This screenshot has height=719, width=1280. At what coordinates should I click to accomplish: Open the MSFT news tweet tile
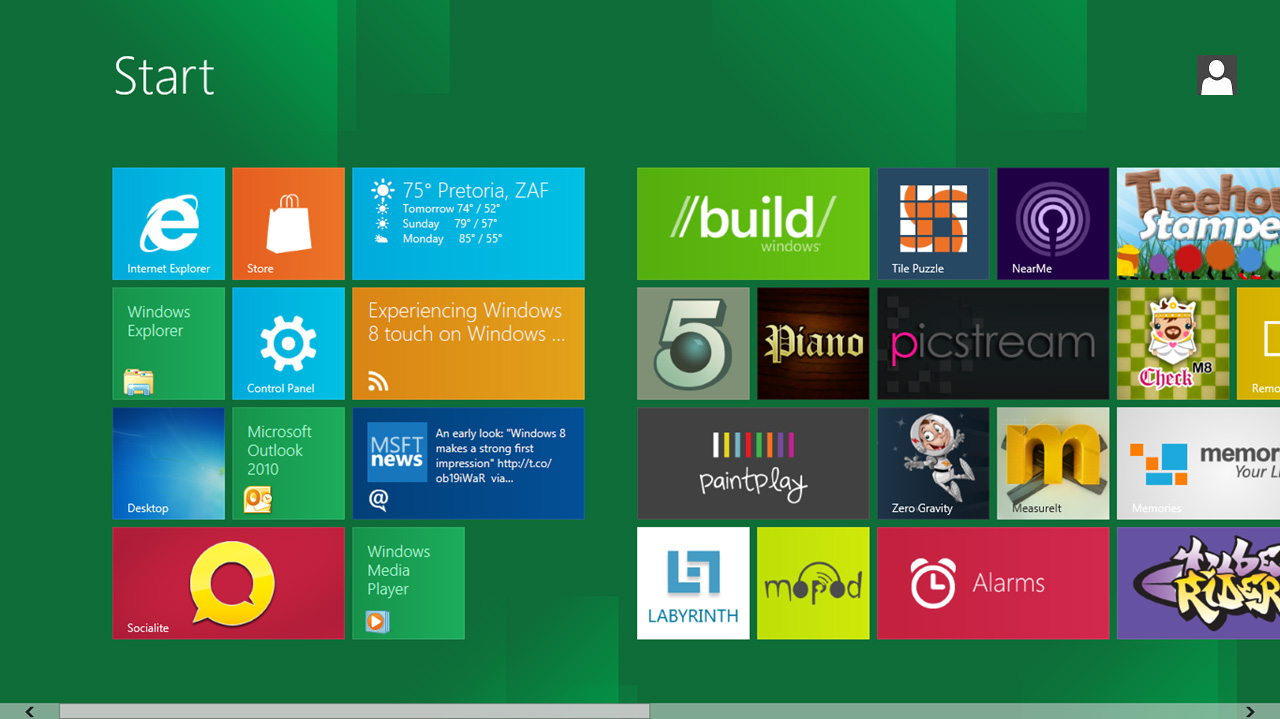click(468, 463)
